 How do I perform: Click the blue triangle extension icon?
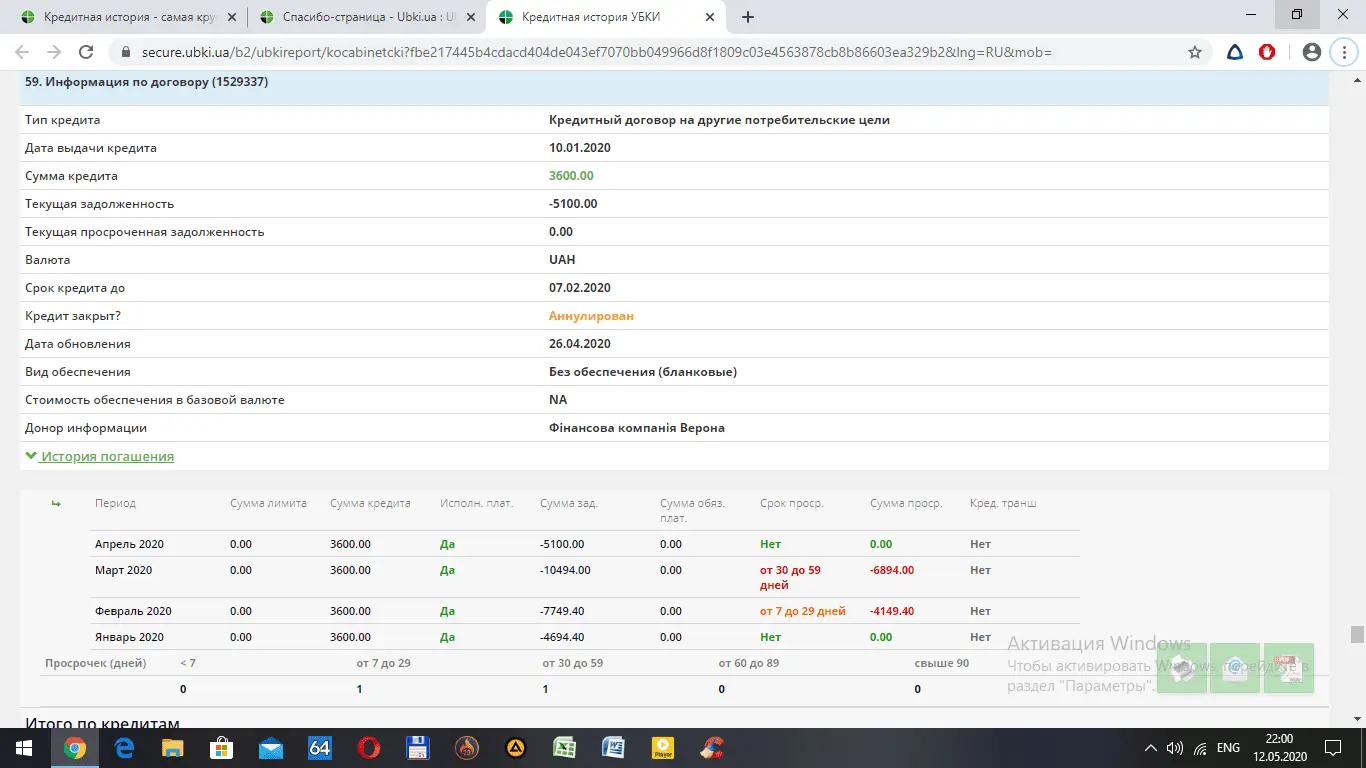(1235, 52)
